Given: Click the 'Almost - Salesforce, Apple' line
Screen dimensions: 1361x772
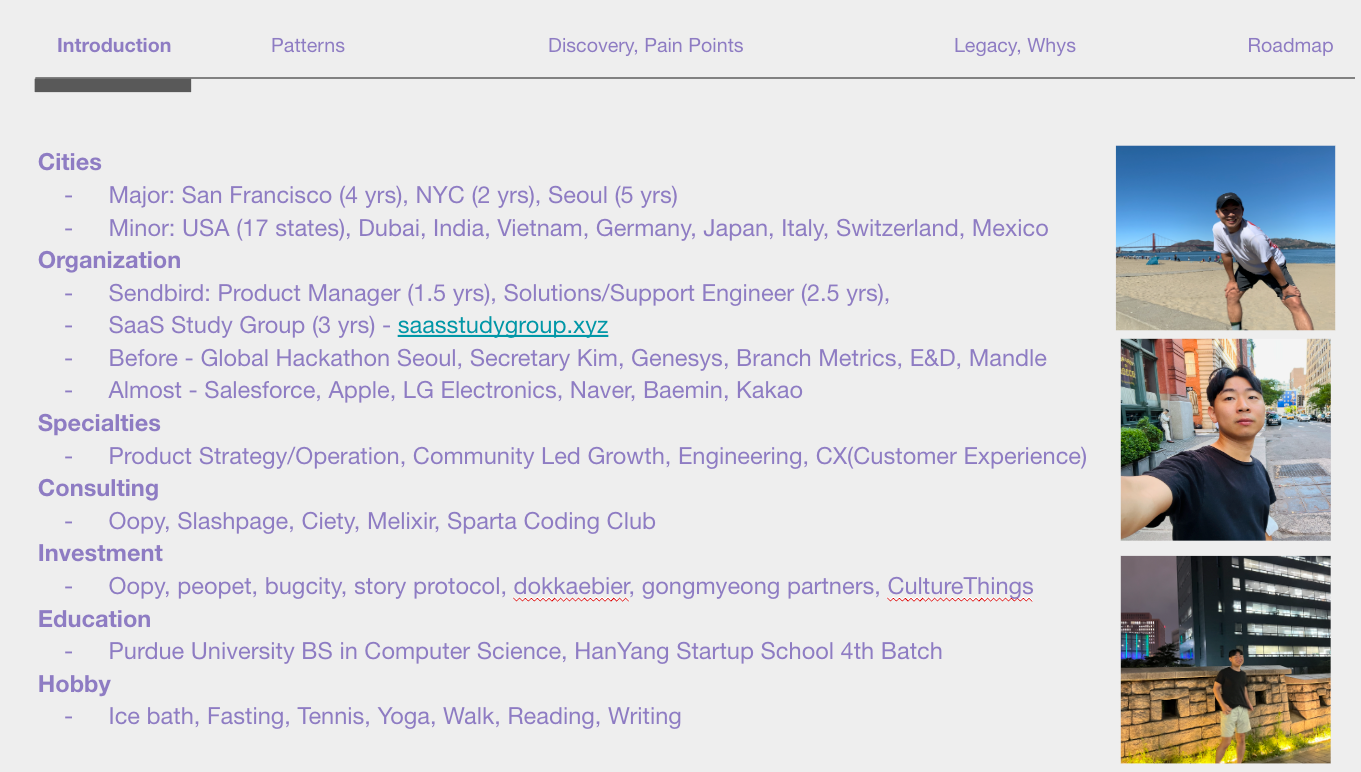Looking at the screenshot, I should click(x=455, y=390).
